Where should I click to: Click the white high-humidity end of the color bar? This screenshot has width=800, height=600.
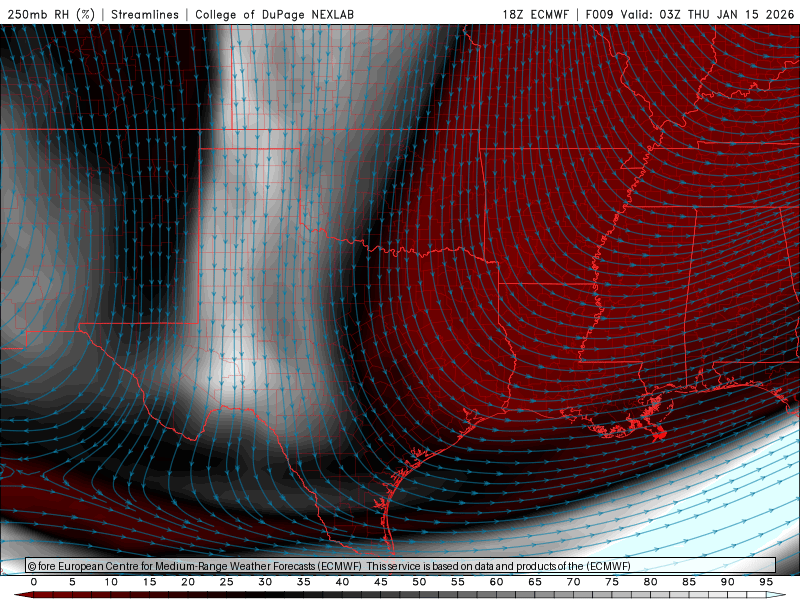tap(776, 595)
